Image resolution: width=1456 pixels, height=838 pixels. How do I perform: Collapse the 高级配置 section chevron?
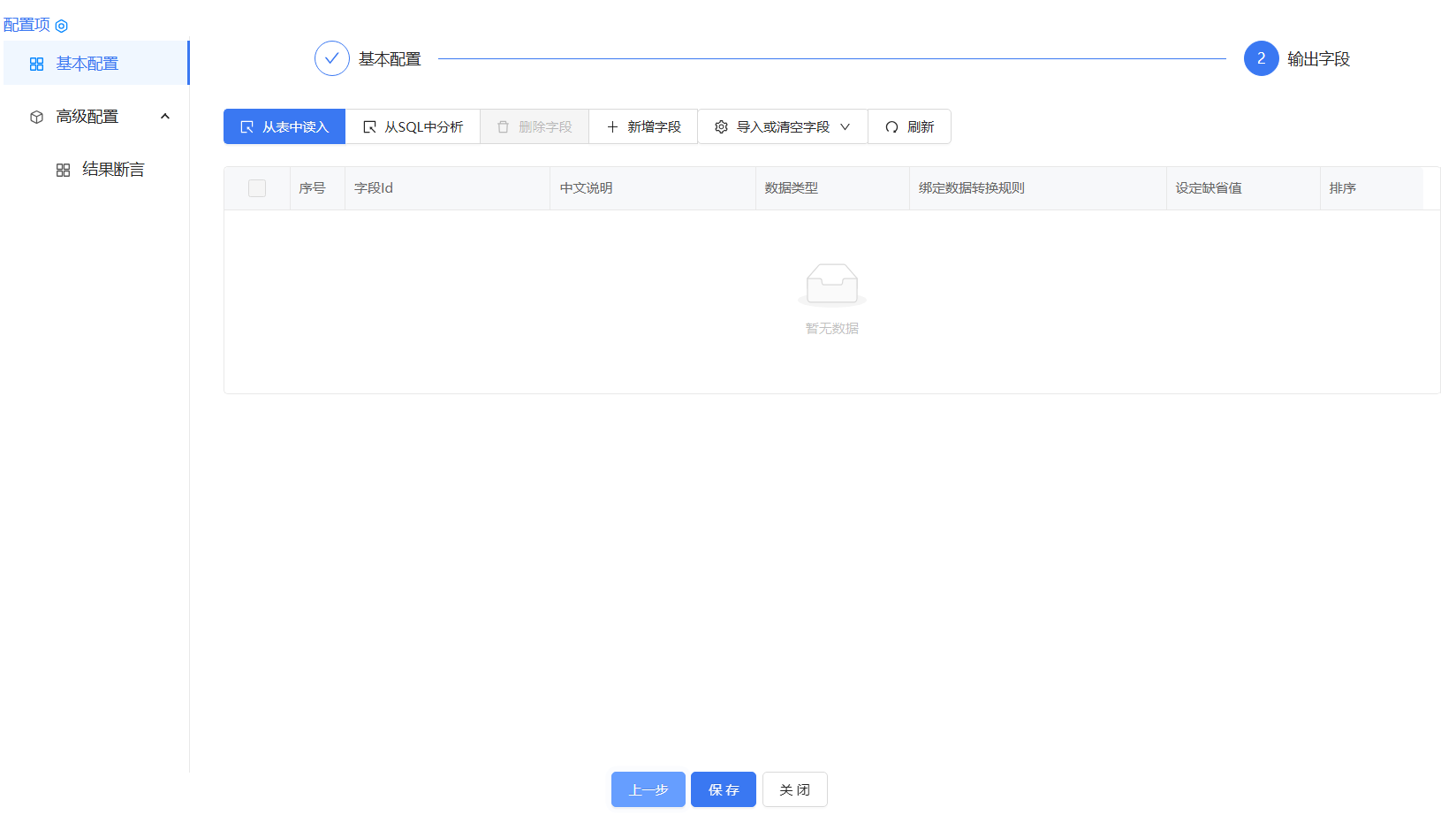point(165,116)
